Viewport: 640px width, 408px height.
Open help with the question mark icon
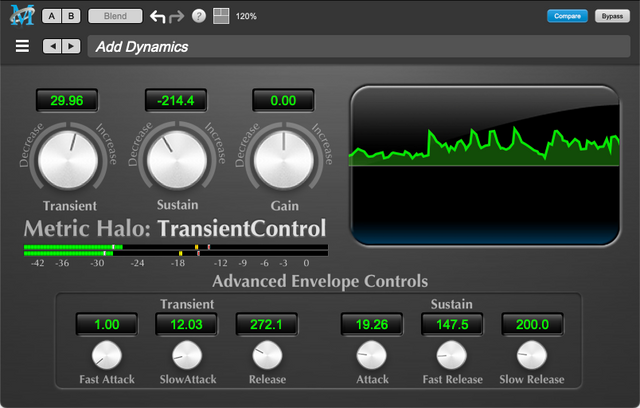click(x=198, y=17)
